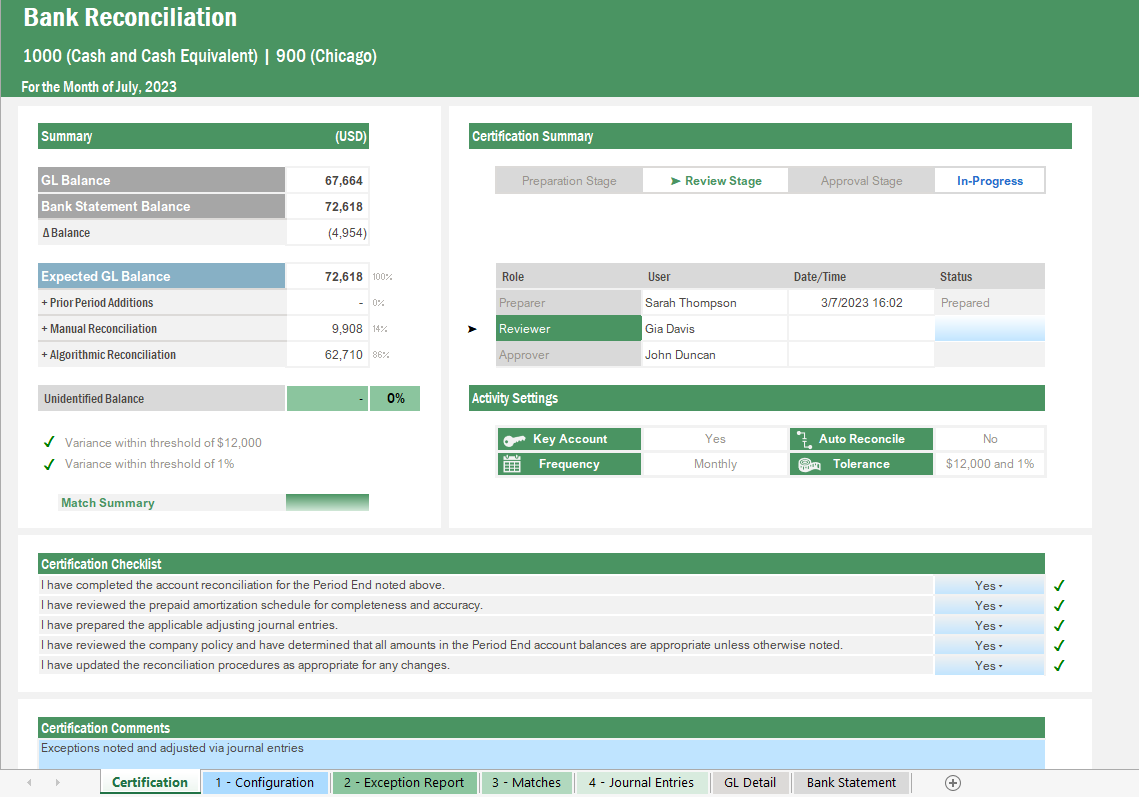Toggle Auto Reconcile setting from No
The image size is (1139, 798).
pyautogui.click(x=989, y=438)
